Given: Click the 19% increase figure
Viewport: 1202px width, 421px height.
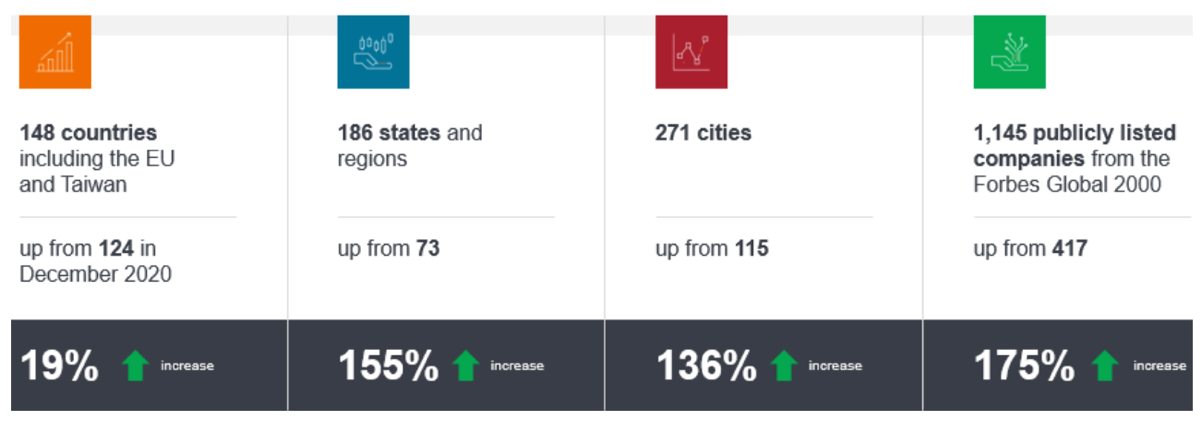Looking at the screenshot, I should pos(59,366).
